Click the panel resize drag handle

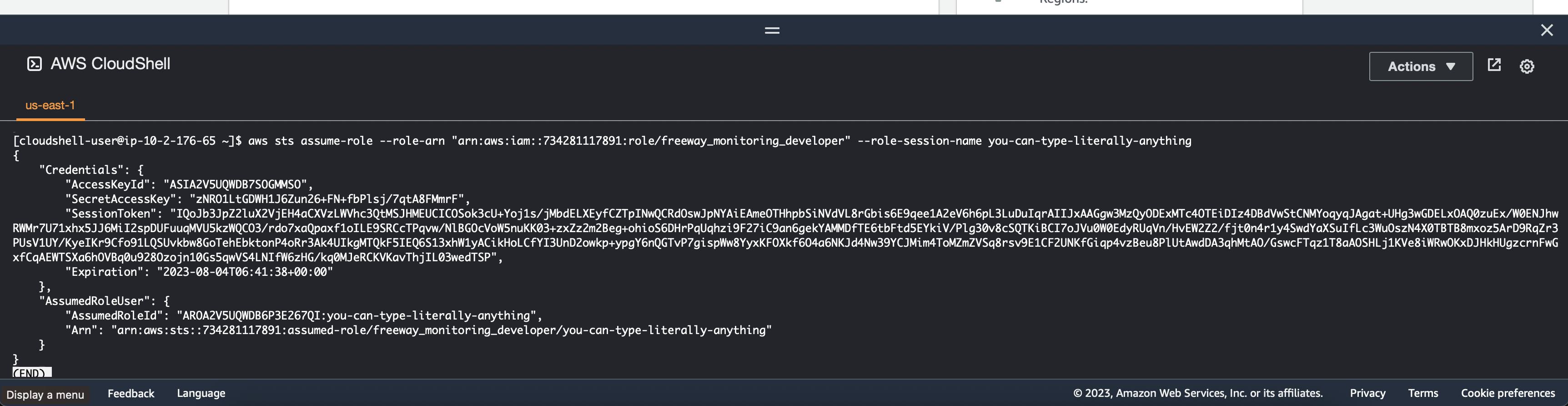772,30
